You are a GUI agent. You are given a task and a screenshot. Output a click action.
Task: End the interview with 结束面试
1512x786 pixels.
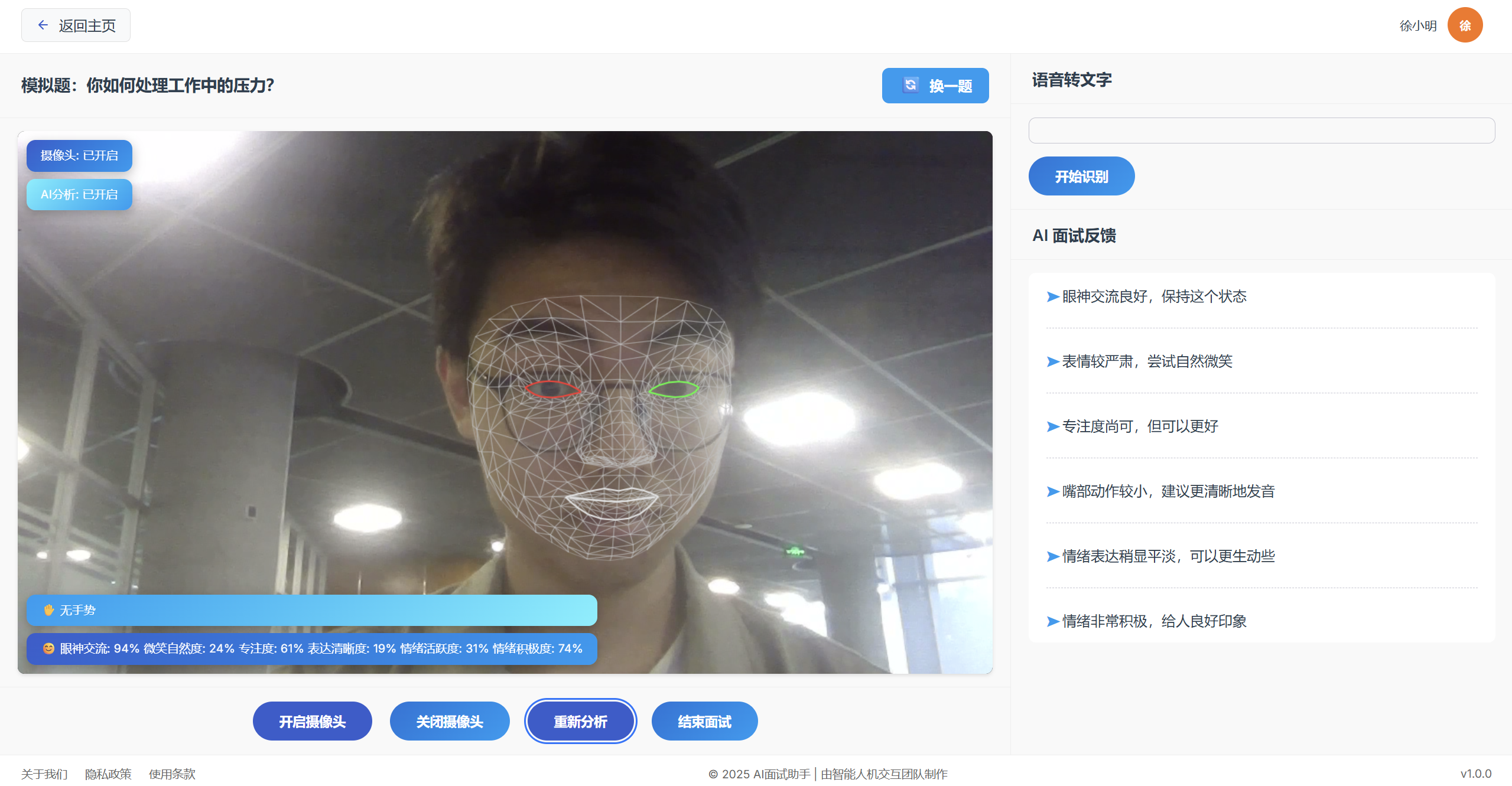point(704,721)
